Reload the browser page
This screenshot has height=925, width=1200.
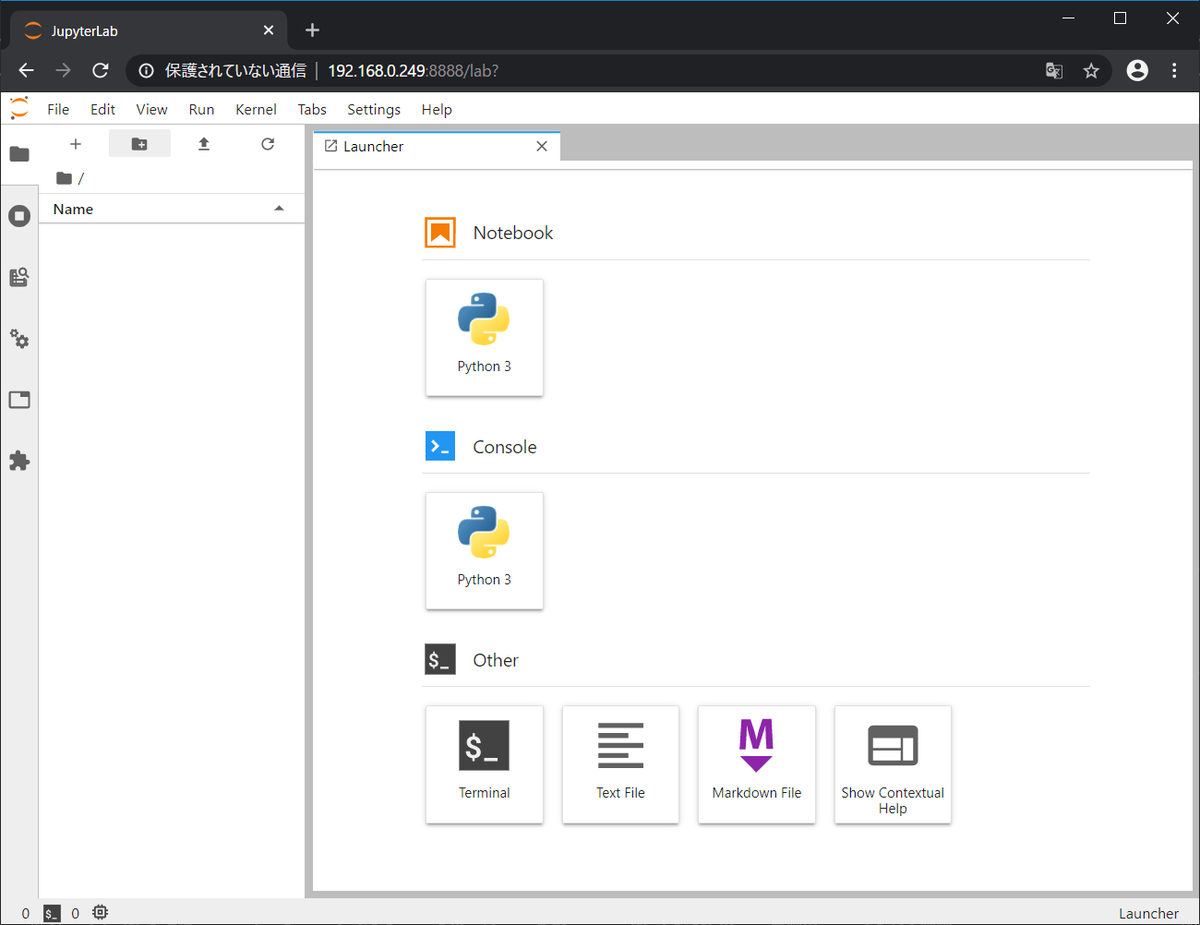[100, 71]
